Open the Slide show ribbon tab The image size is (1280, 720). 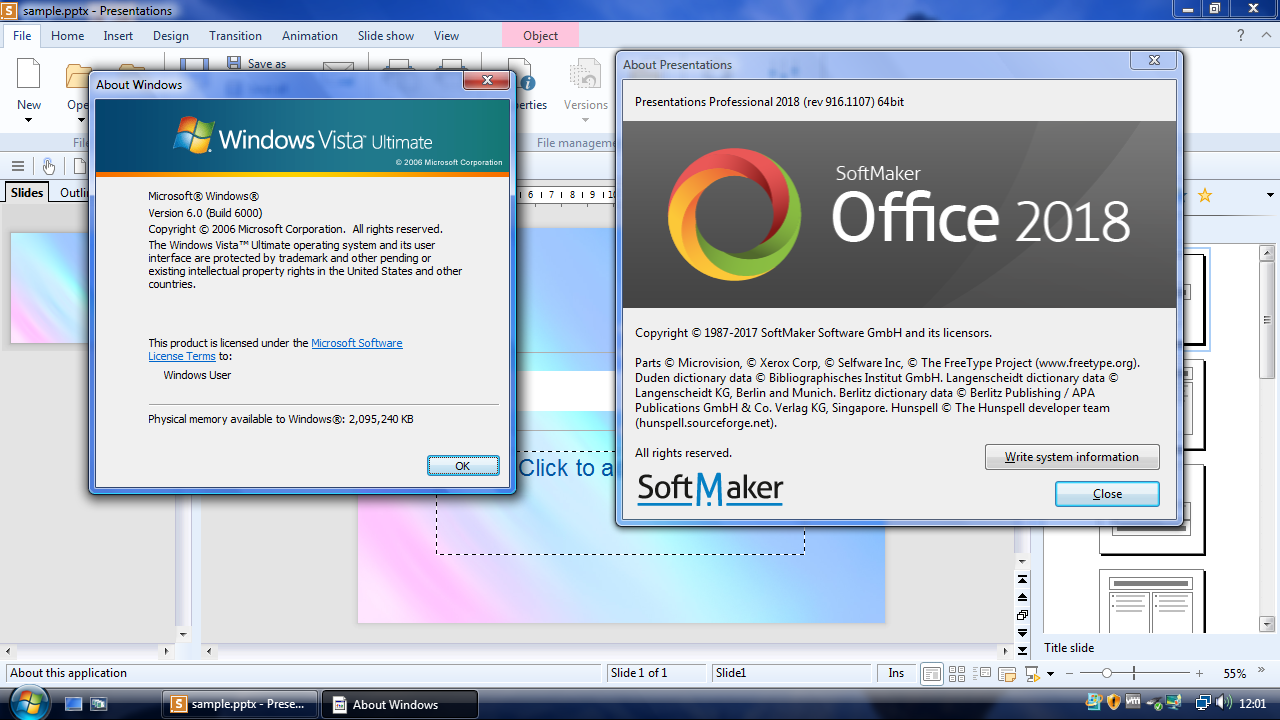(386, 36)
